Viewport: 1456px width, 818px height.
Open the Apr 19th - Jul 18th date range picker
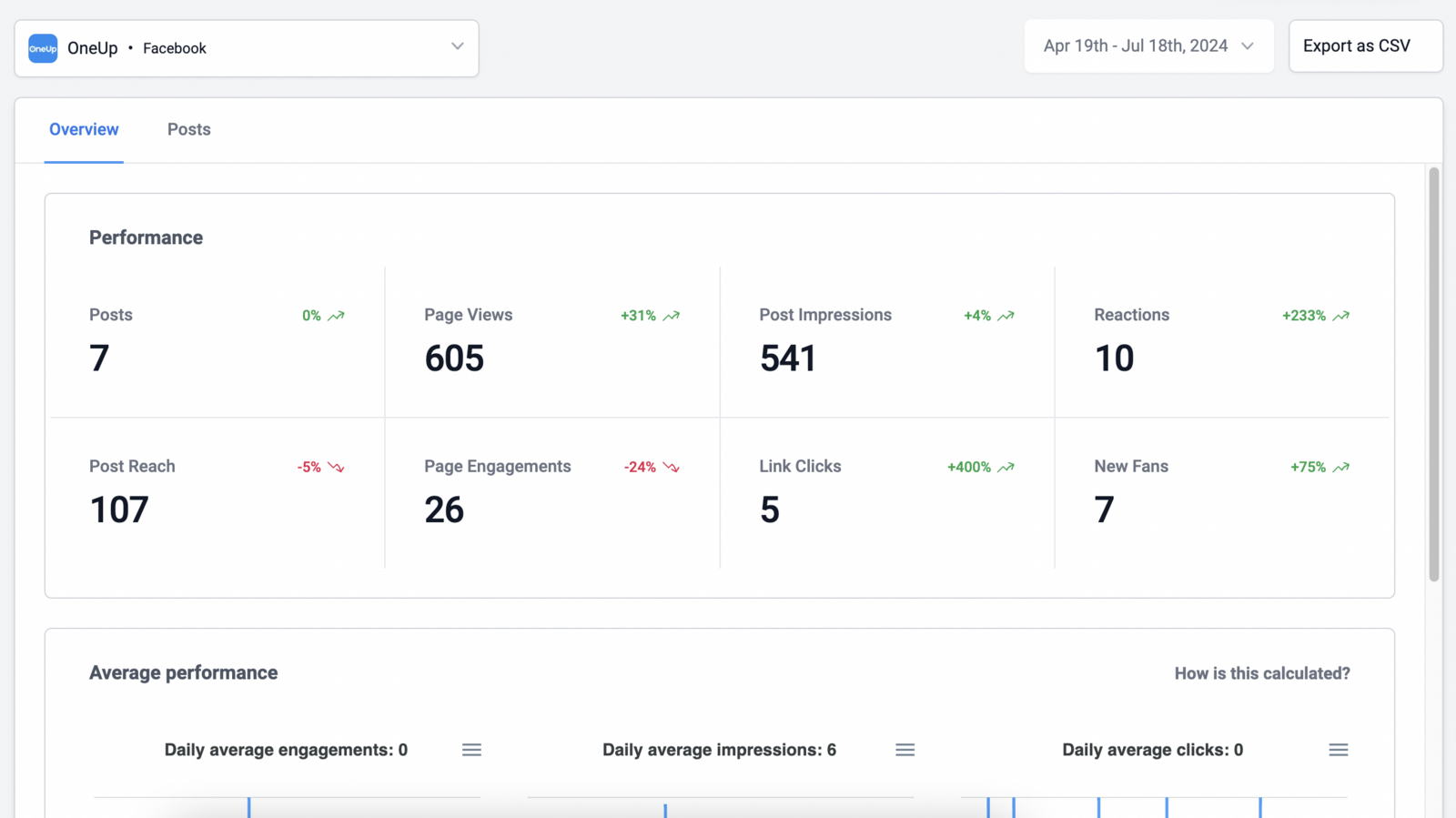coord(1135,46)
